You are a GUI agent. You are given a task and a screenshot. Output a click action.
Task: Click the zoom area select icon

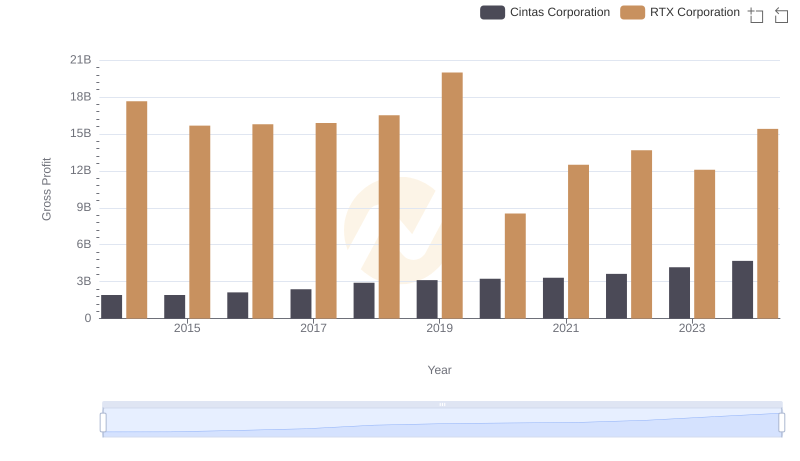point(756,15)
